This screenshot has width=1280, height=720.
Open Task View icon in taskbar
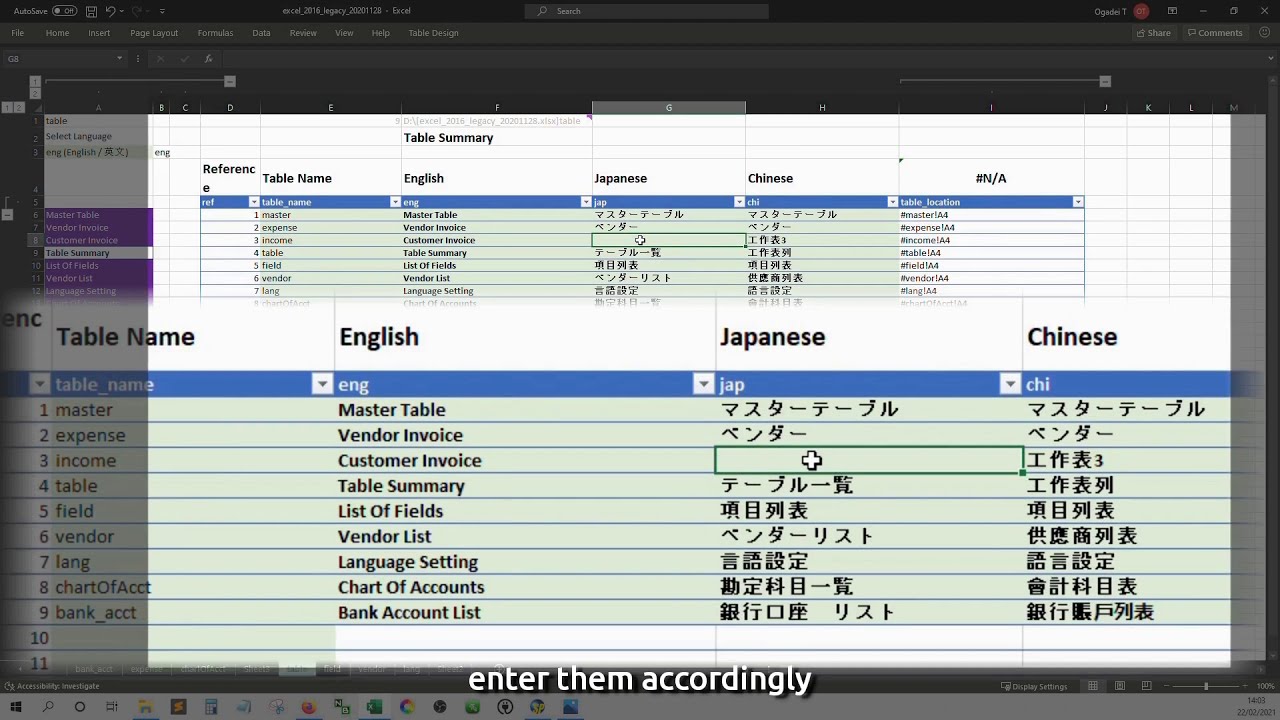112,707
